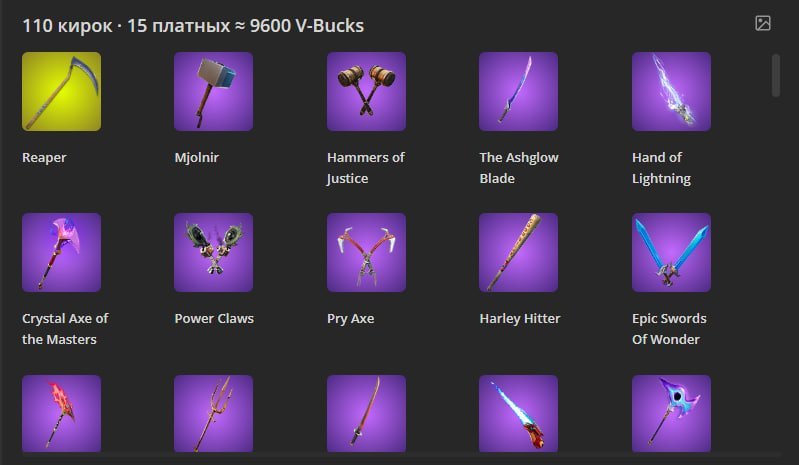The image size is (799, 465).
Task: Click the Hand of Lightning icon
Action: click(671, 91)
